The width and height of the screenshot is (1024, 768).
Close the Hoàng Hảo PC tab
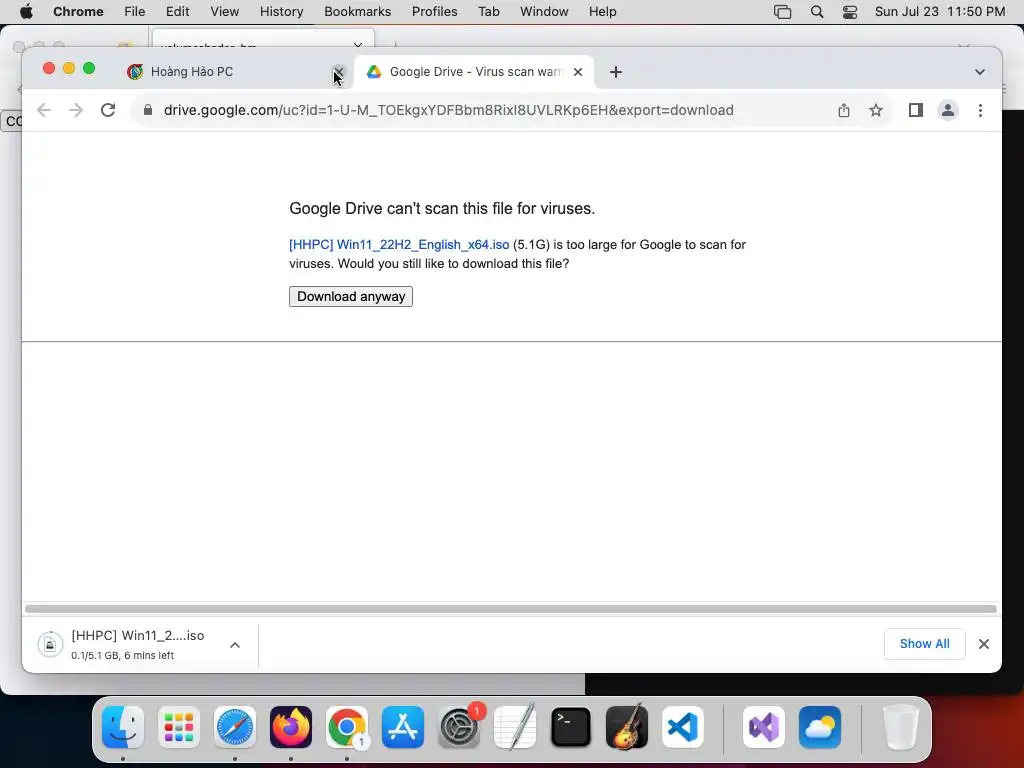338,72
